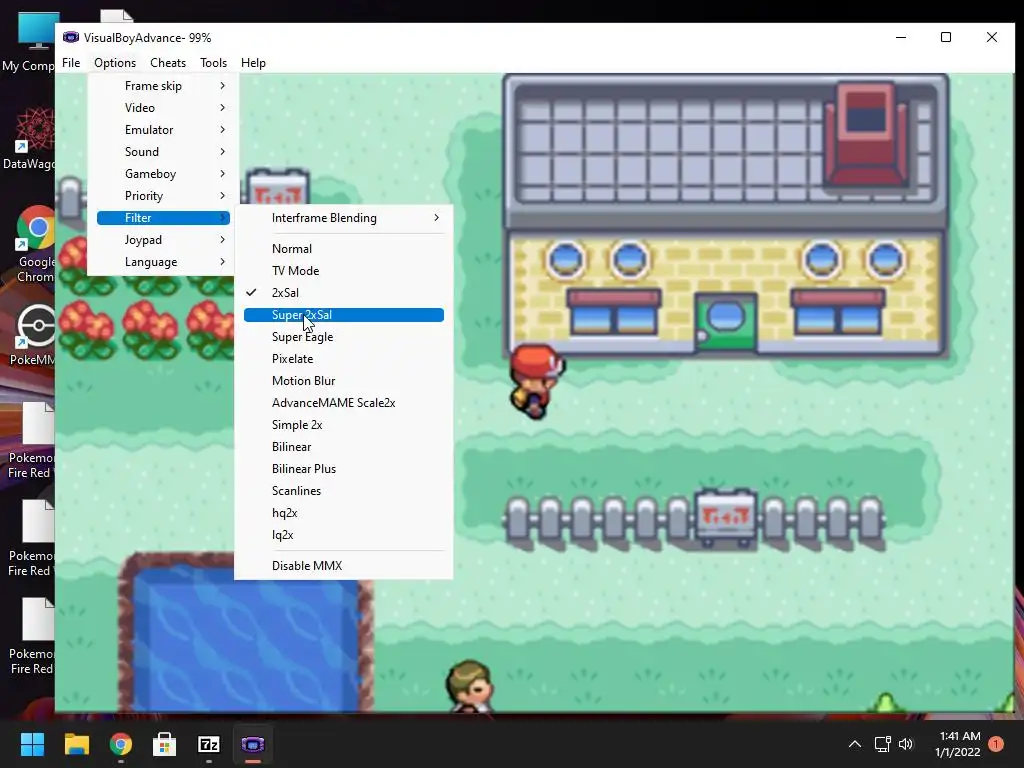Screen dimensions: 1024x768
Task: Uncheck the active 2xSal filter
Action: coord(344,293)
